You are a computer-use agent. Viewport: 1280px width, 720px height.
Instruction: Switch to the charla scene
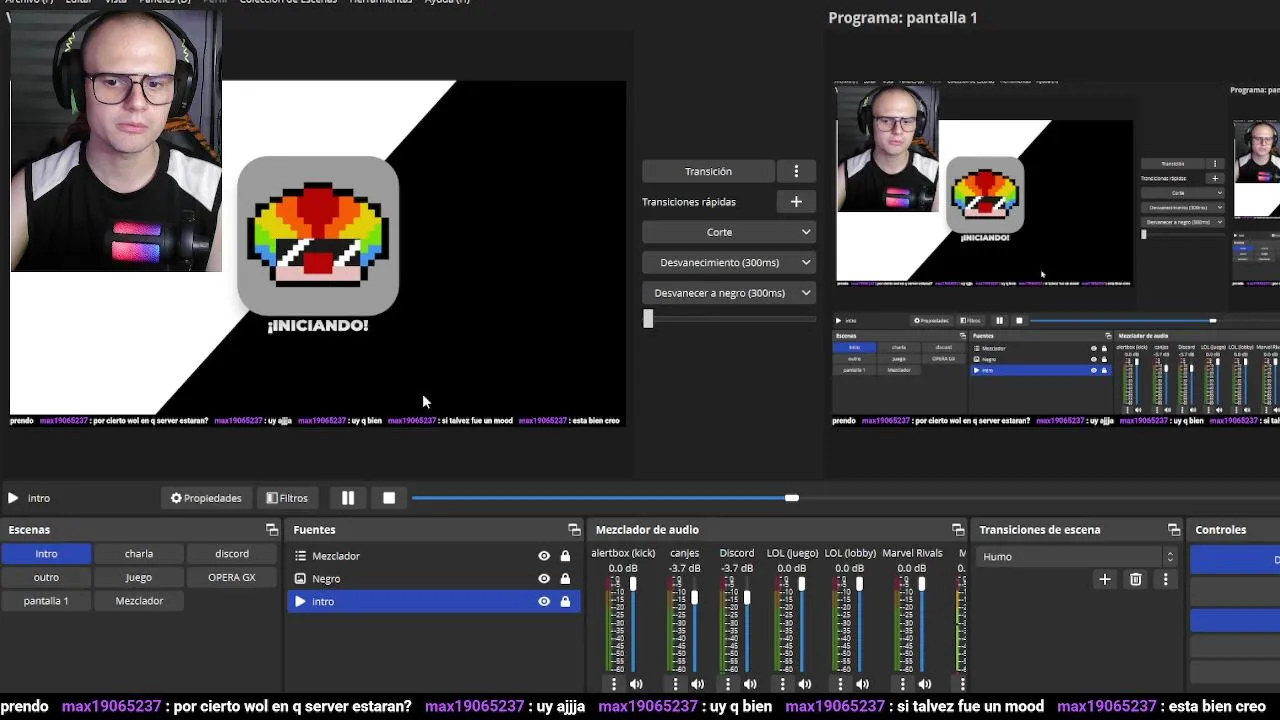pyautogui.click(x=139, y=554)
